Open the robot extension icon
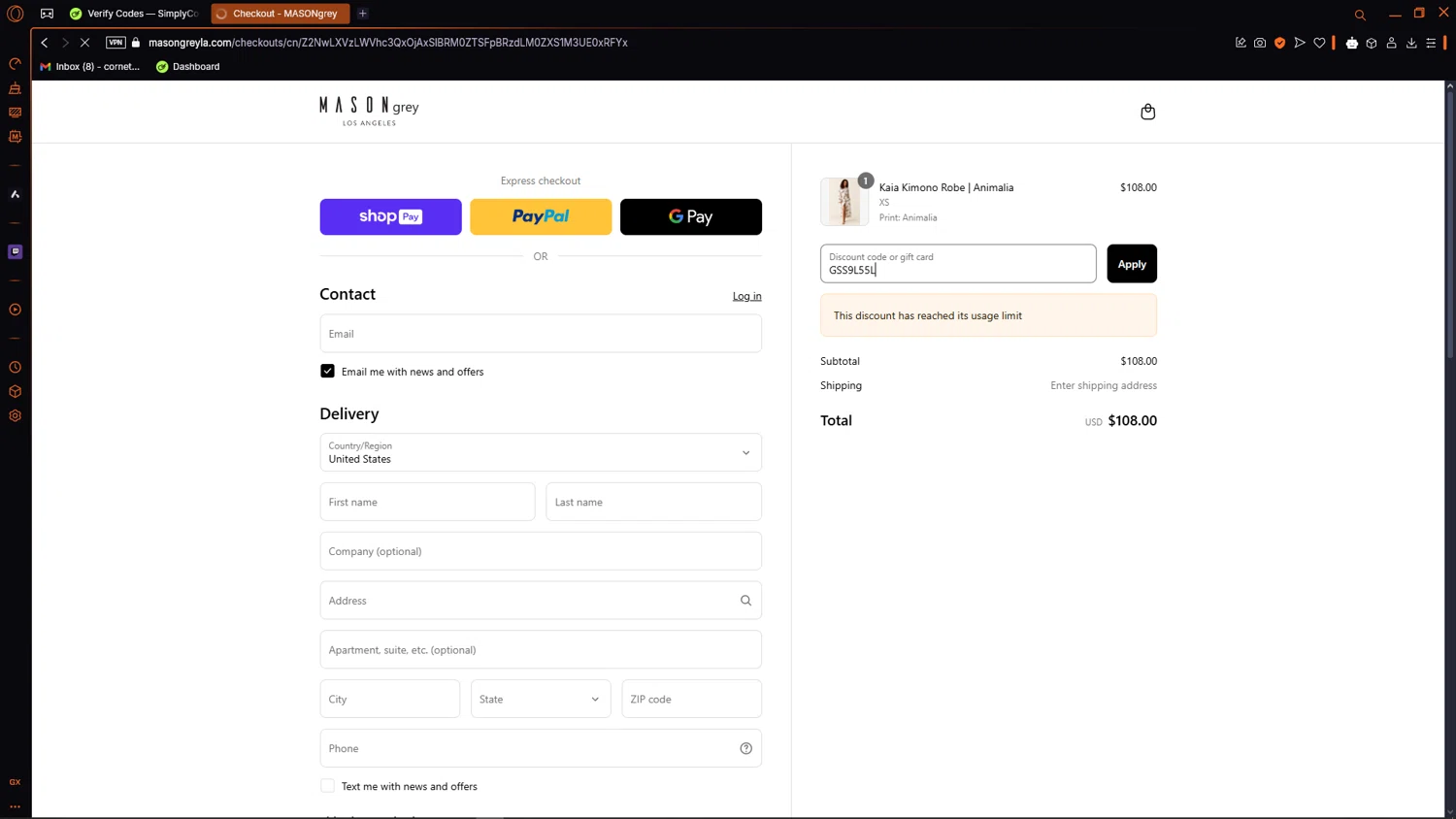 pyautogui.click(x=1352, y=43)
